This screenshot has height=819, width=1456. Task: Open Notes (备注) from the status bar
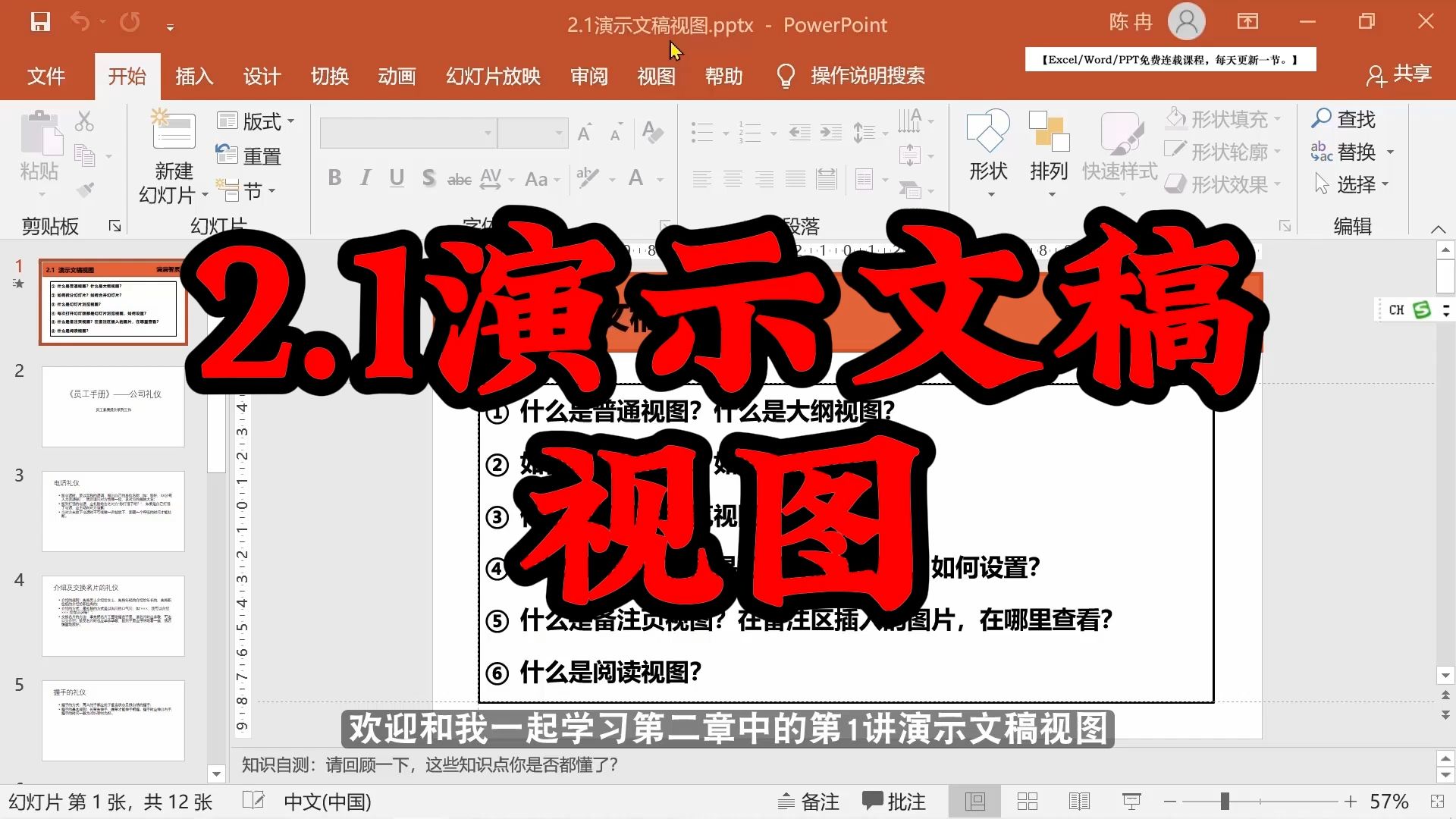(808, 801)
